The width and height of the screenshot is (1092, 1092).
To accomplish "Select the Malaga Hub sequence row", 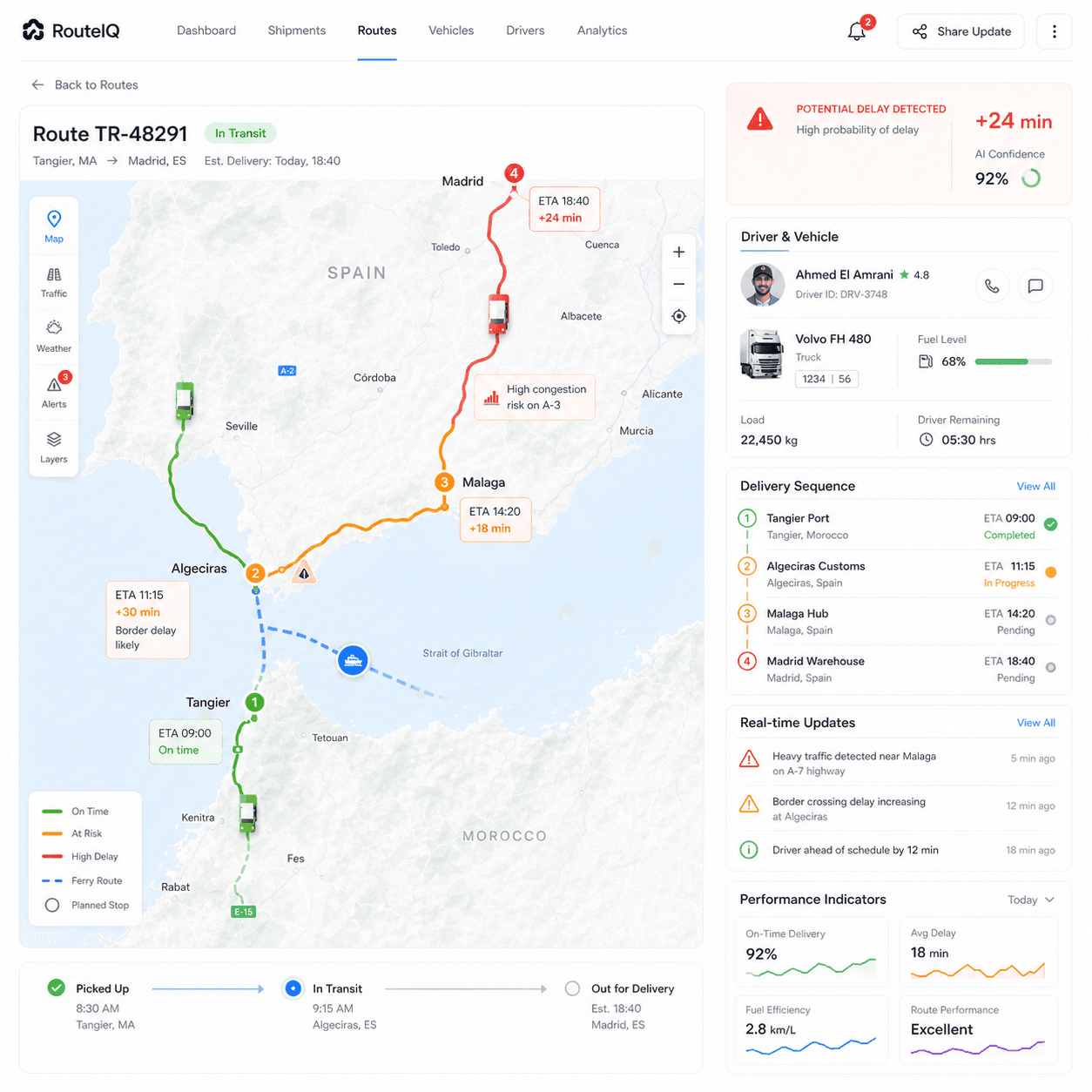I will click(x=898, y=622).
